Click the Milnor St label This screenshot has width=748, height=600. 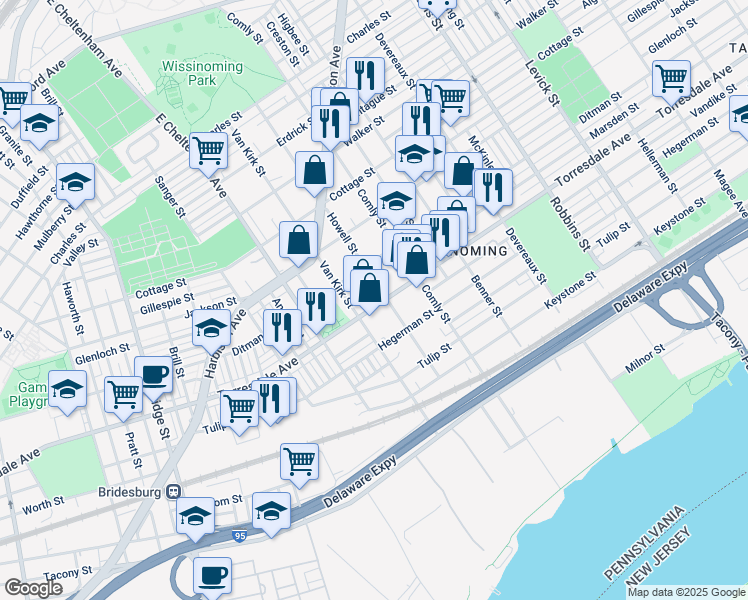coord(645,359)
